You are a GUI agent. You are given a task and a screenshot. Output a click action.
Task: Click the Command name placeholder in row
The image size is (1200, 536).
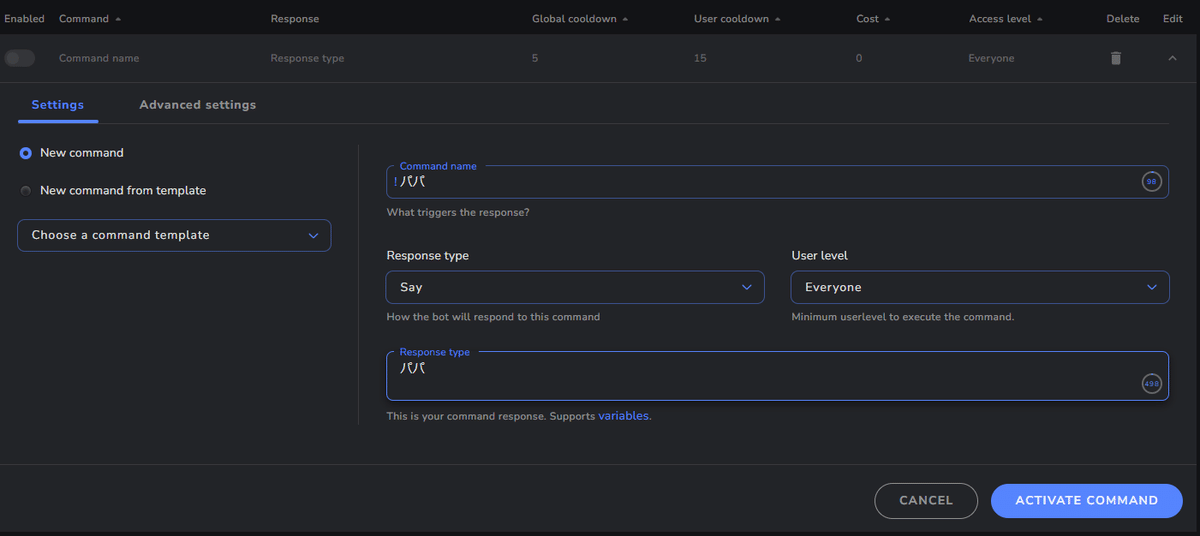tap(99, 58)
